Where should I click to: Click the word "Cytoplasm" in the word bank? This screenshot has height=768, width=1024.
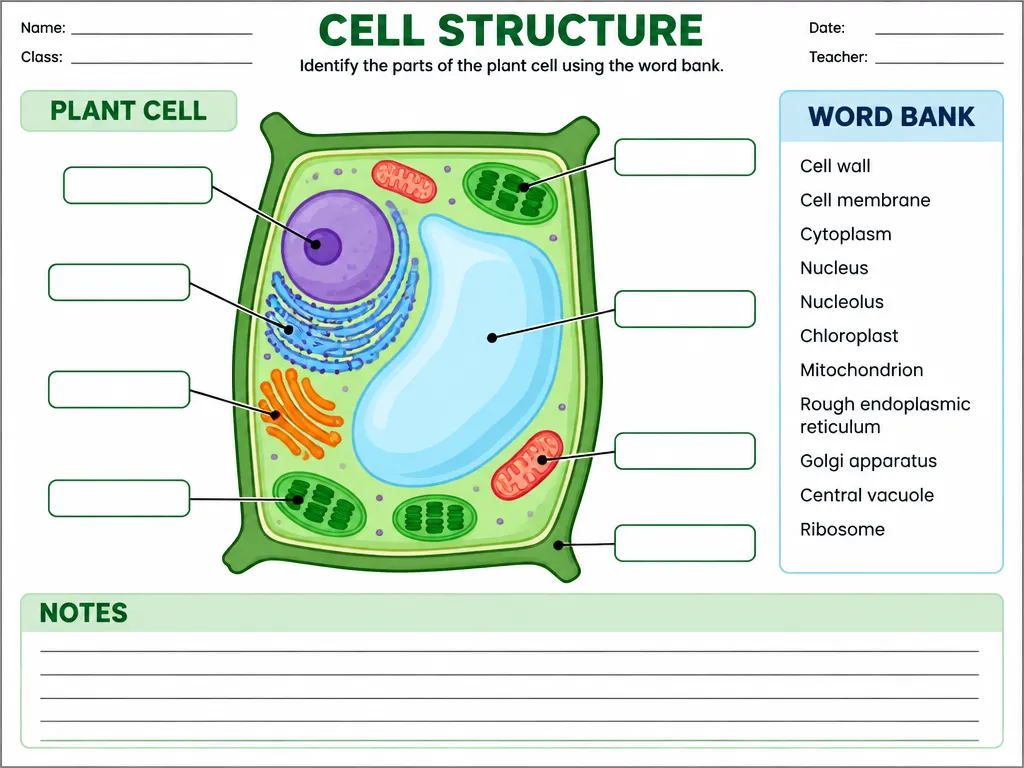point(846,234)
